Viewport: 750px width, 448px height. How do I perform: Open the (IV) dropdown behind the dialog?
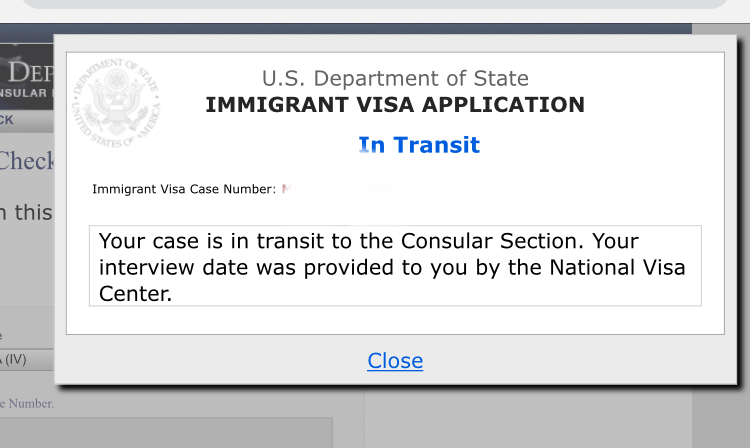coord(27,360)
